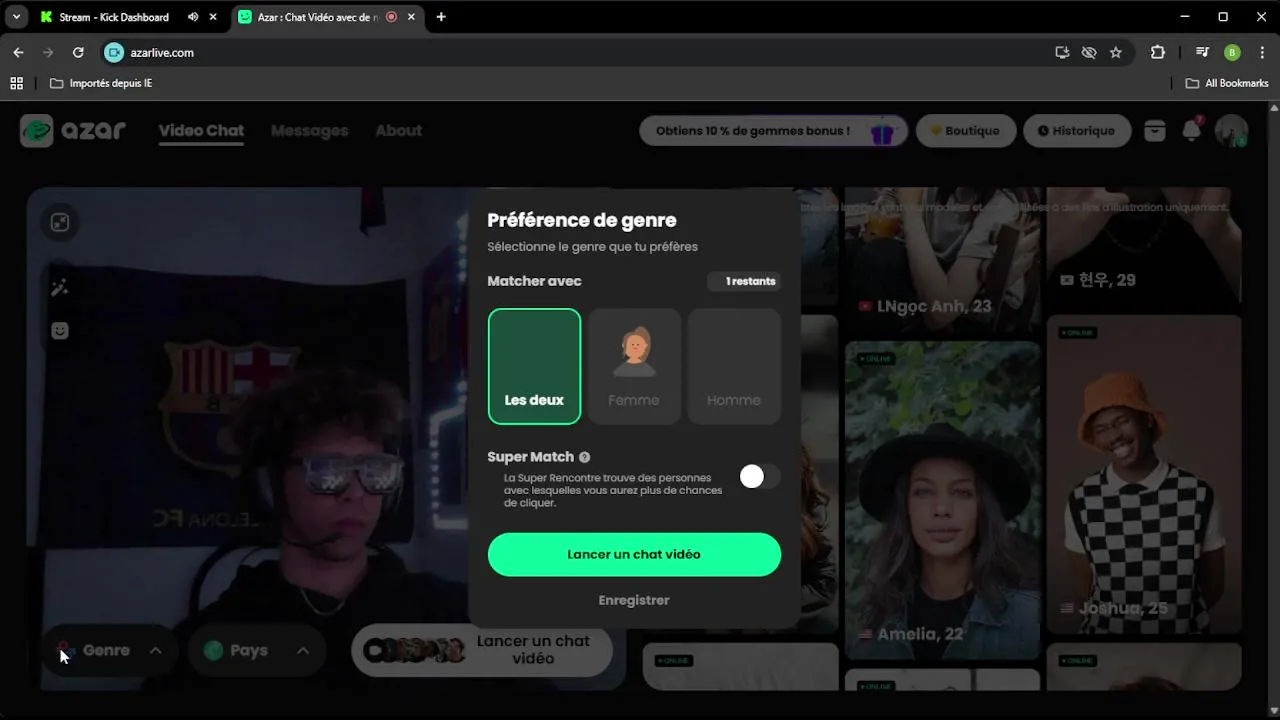The height and width of the screenshot is (720, 1280).
Task: Open the Video Chat tab
Action: [x=201, y=131]
